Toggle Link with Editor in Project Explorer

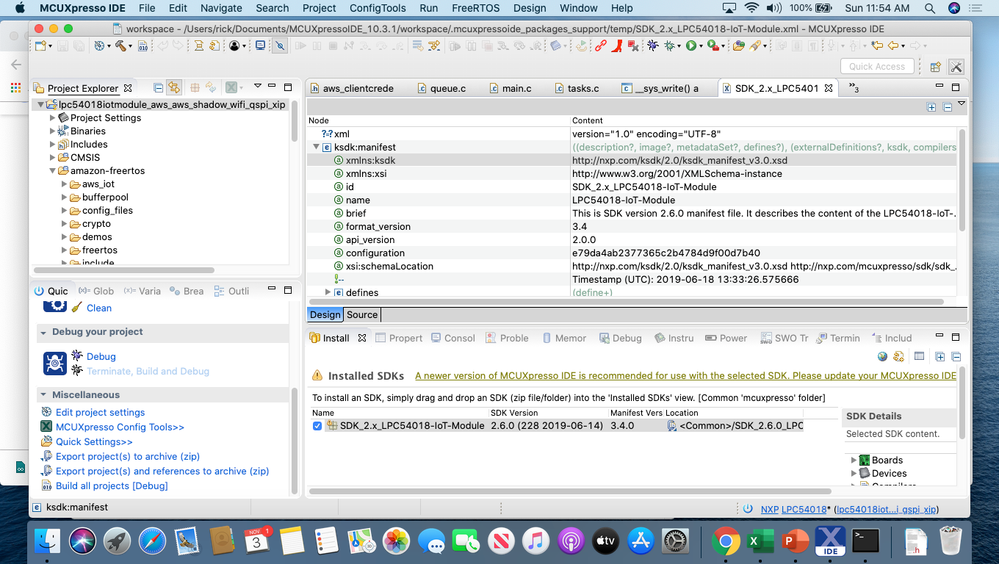click(174, 88)
